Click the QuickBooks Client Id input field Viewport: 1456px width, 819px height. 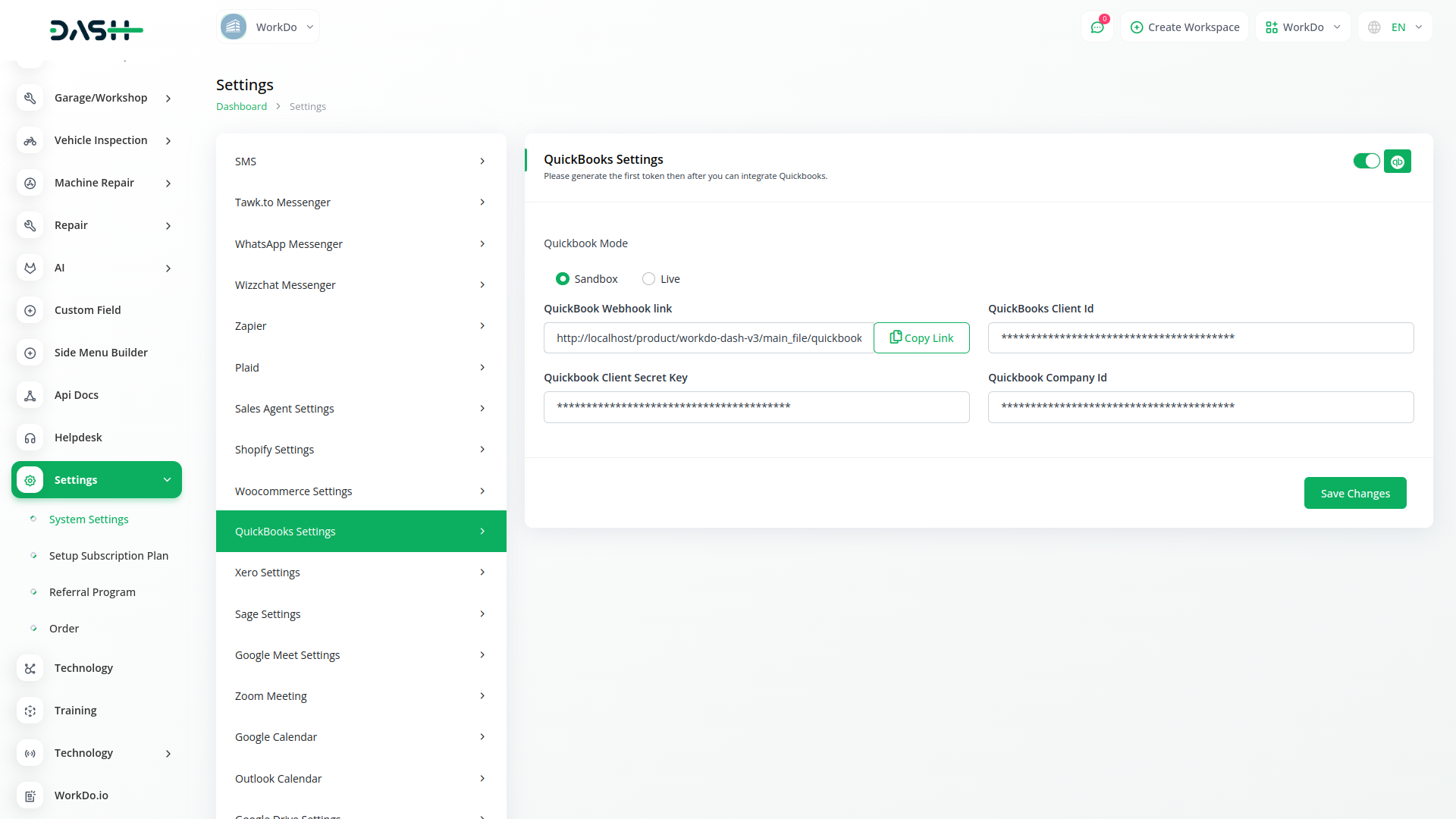[1200, 338]
